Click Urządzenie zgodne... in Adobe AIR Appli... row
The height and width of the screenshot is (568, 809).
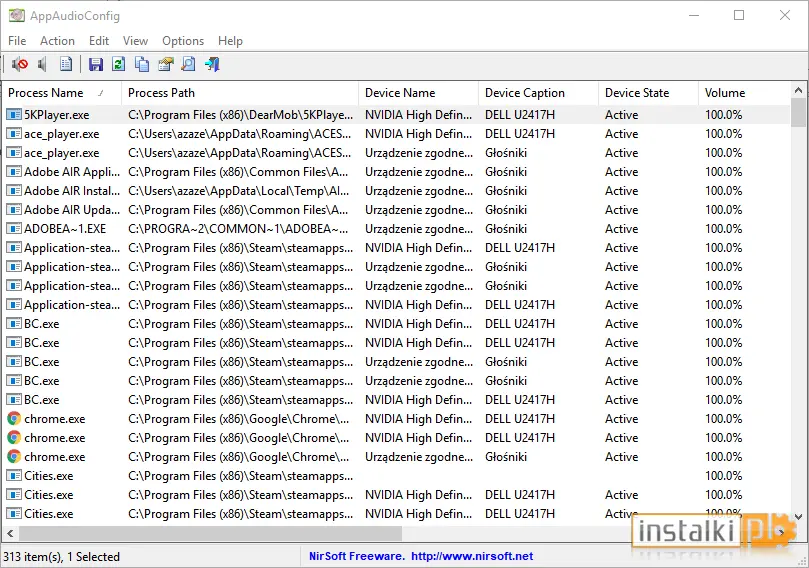click(x=419, y=172)
